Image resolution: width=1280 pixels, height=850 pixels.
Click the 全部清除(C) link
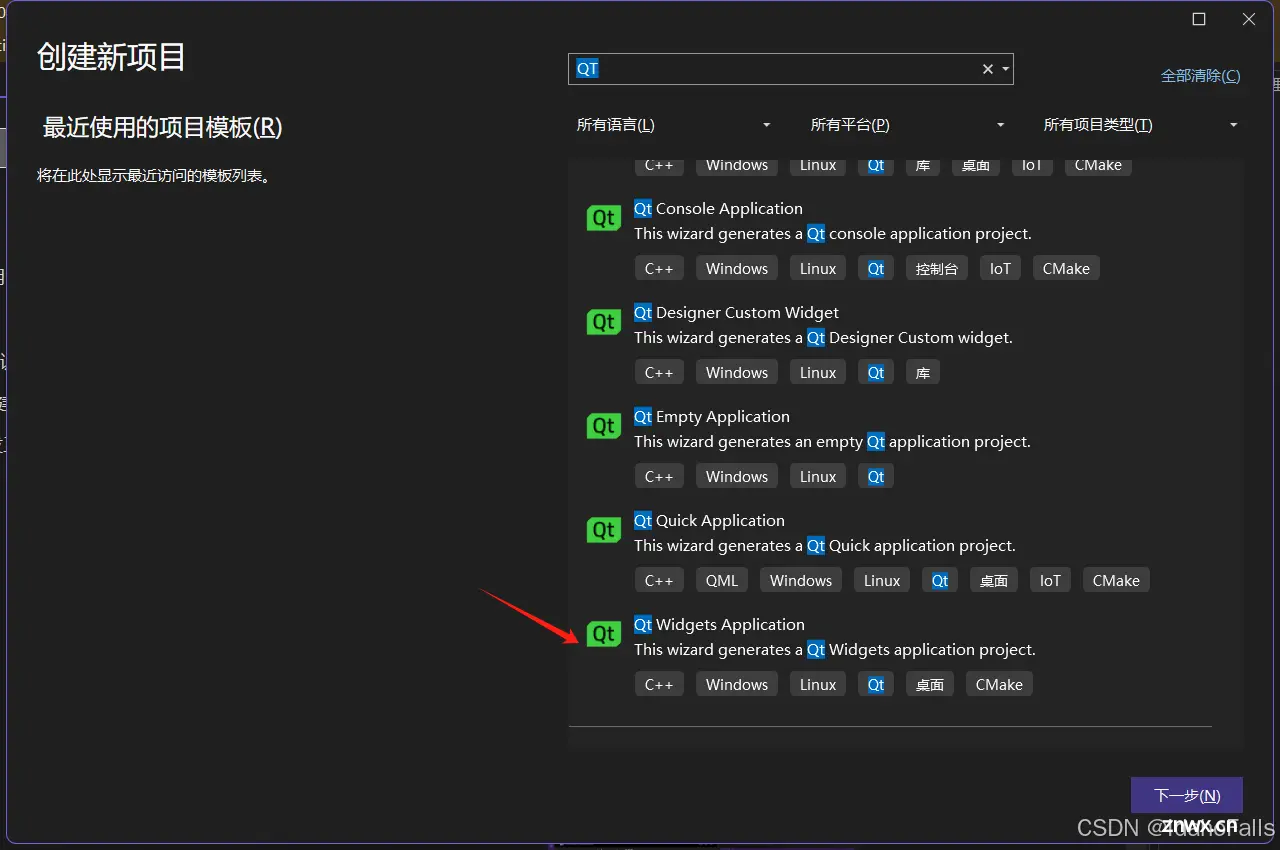coord(1200,76)
